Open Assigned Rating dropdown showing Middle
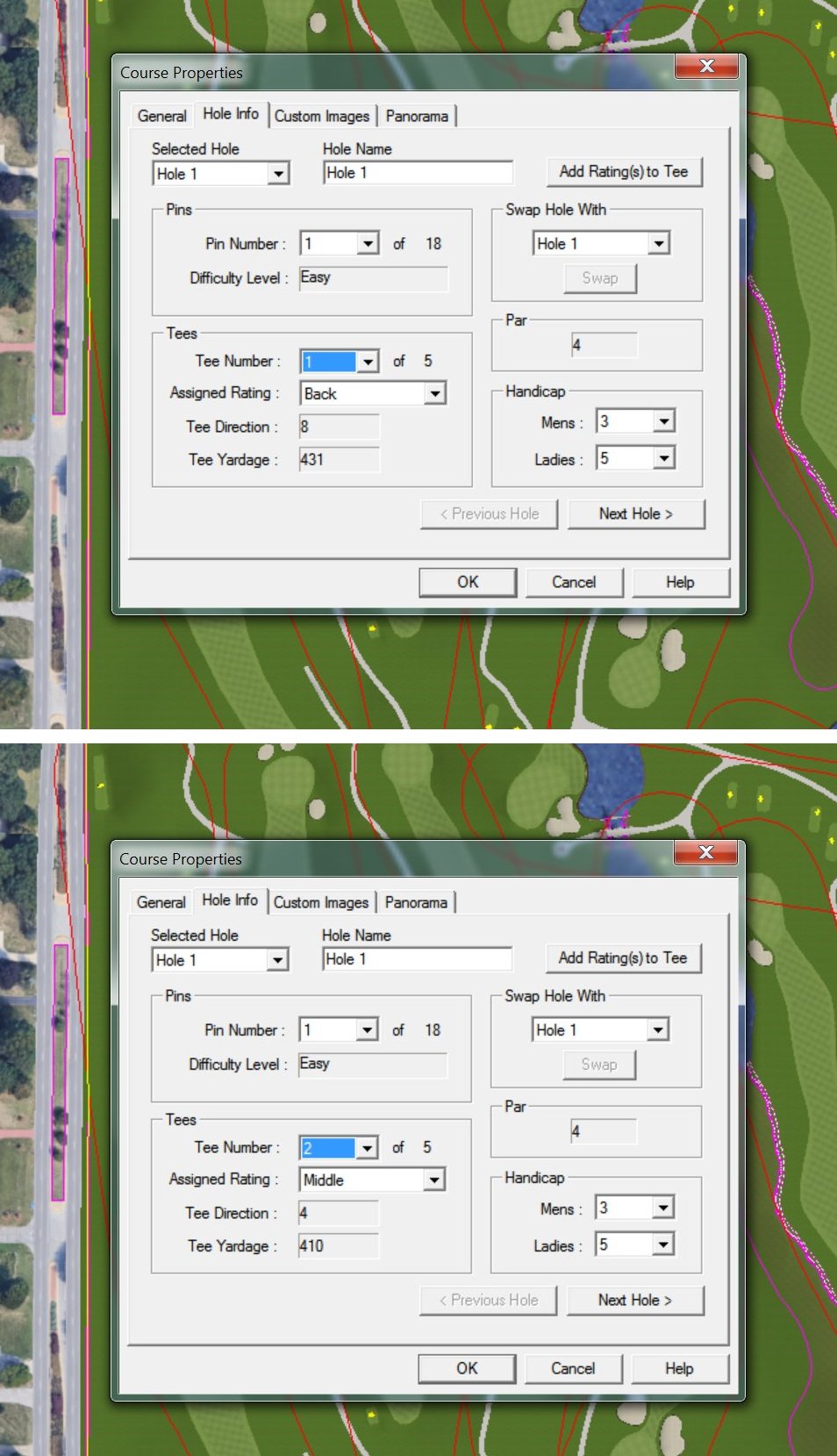 434,1180
